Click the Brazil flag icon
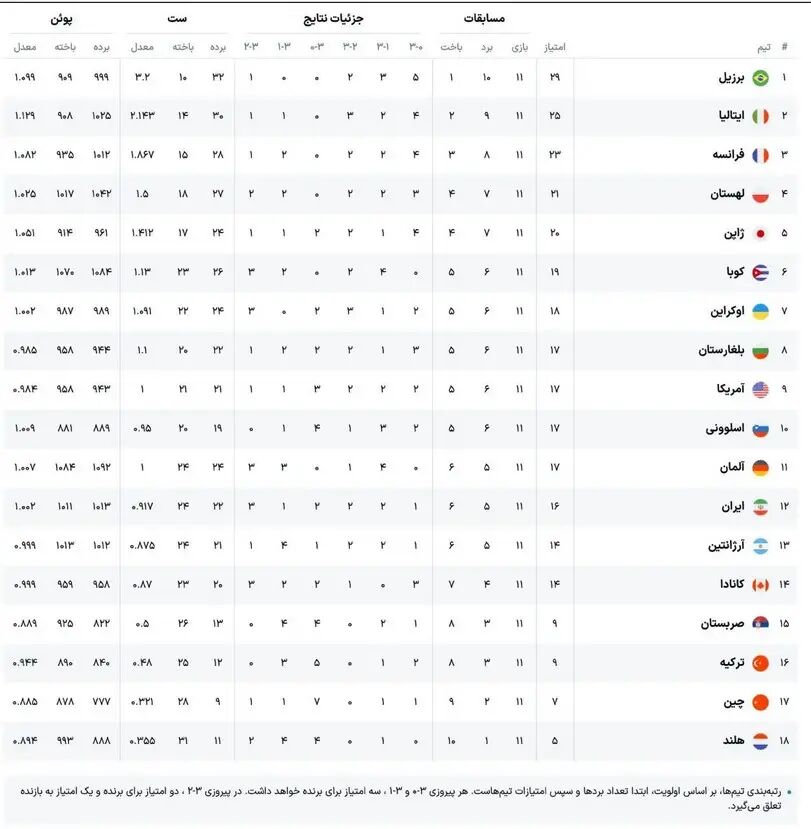Screen dimensions: 811x829 (760, 78)
